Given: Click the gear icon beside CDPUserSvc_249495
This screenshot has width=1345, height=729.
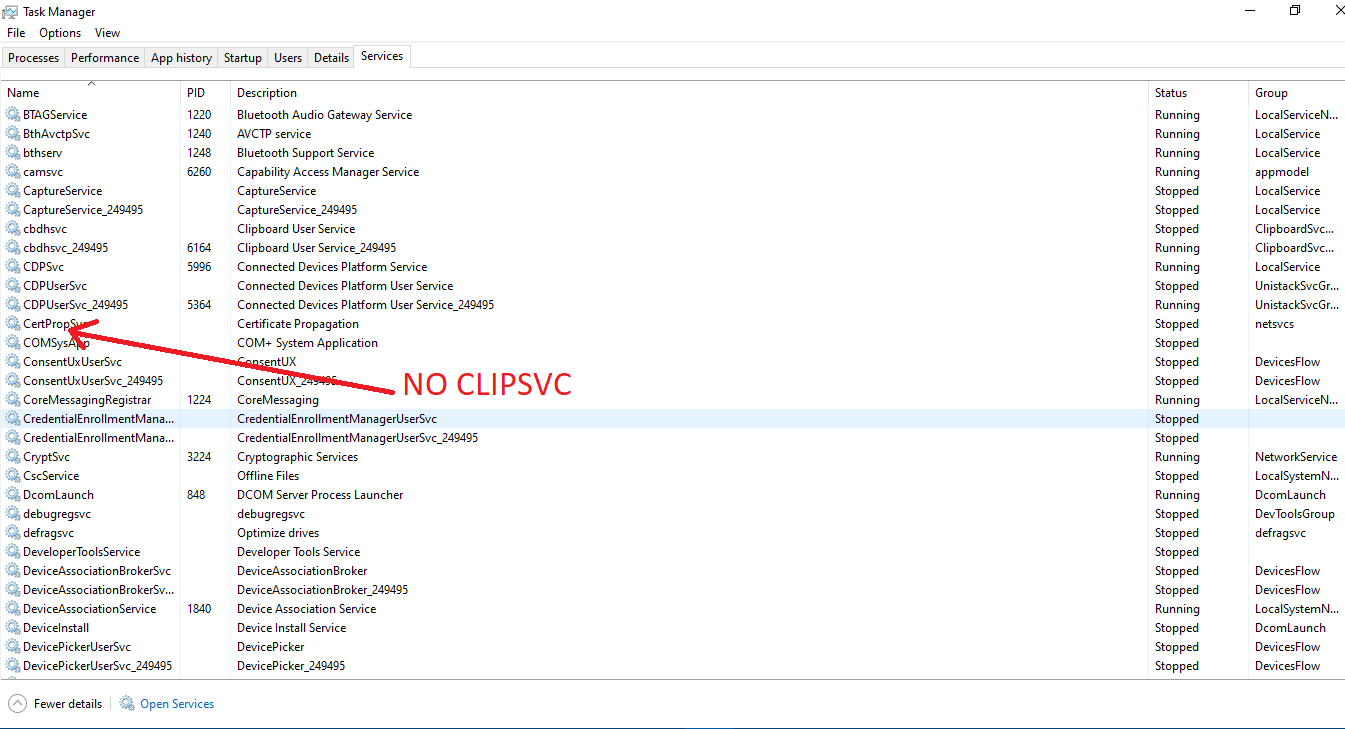Looking at the screenshot, I should click(x=13, y=305).
